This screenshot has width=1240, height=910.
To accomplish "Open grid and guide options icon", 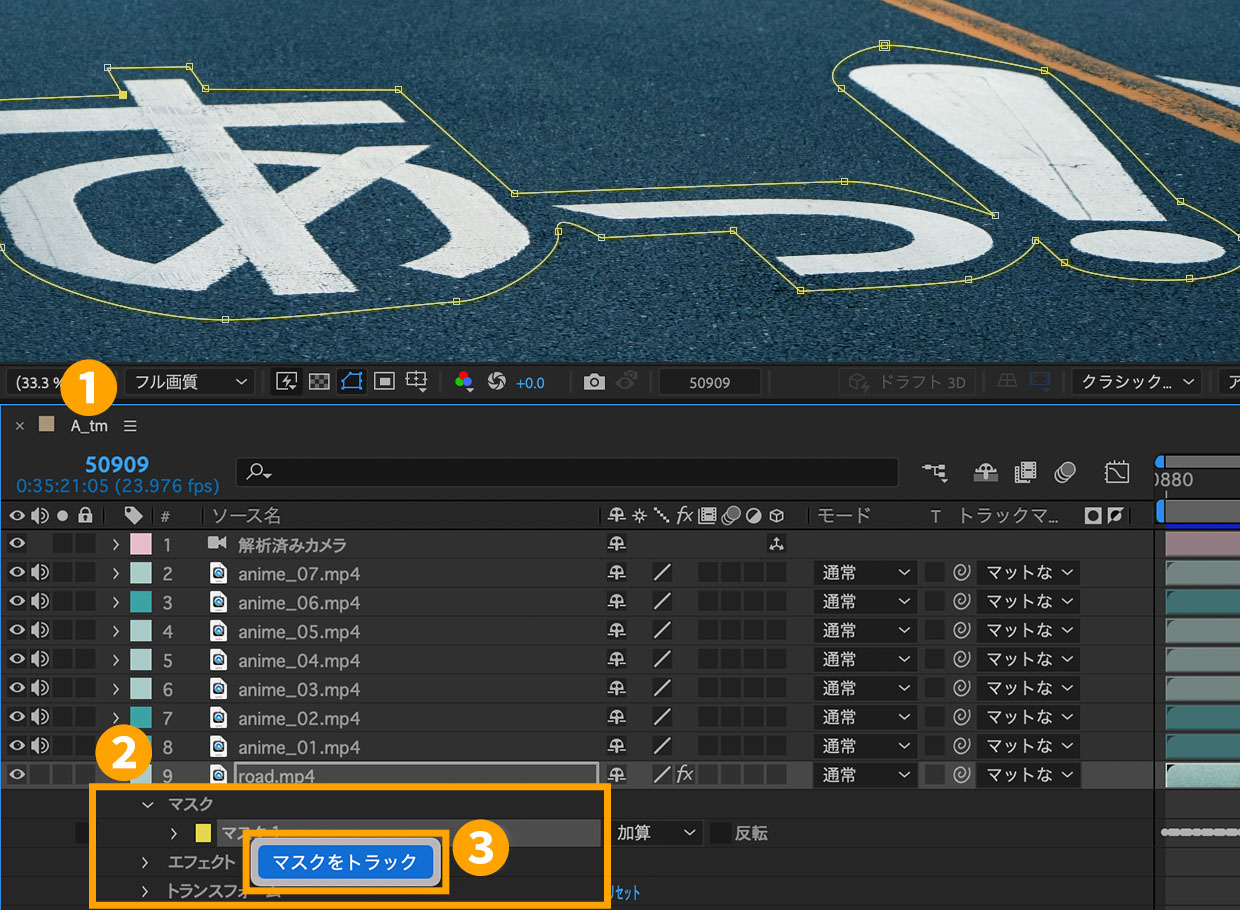I will pyautogui.click(x=417, y=382).
